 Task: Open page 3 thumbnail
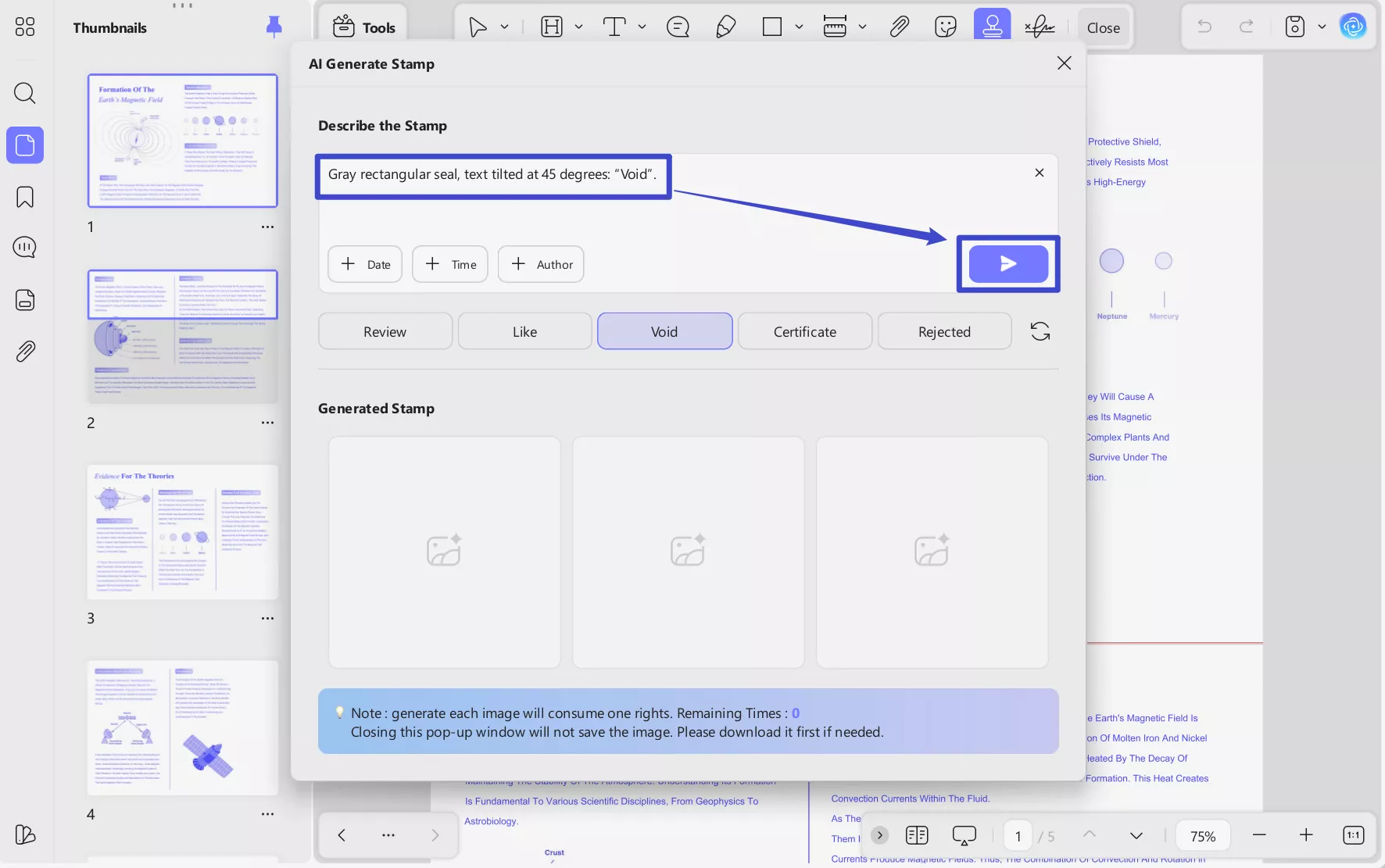(182, 532)
